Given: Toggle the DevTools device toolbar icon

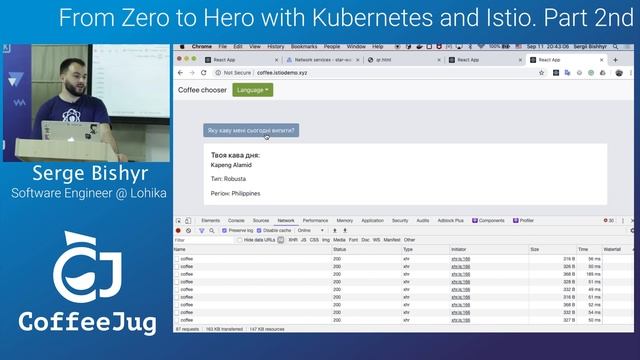Looking at the screenshot, I should point(188,220).
